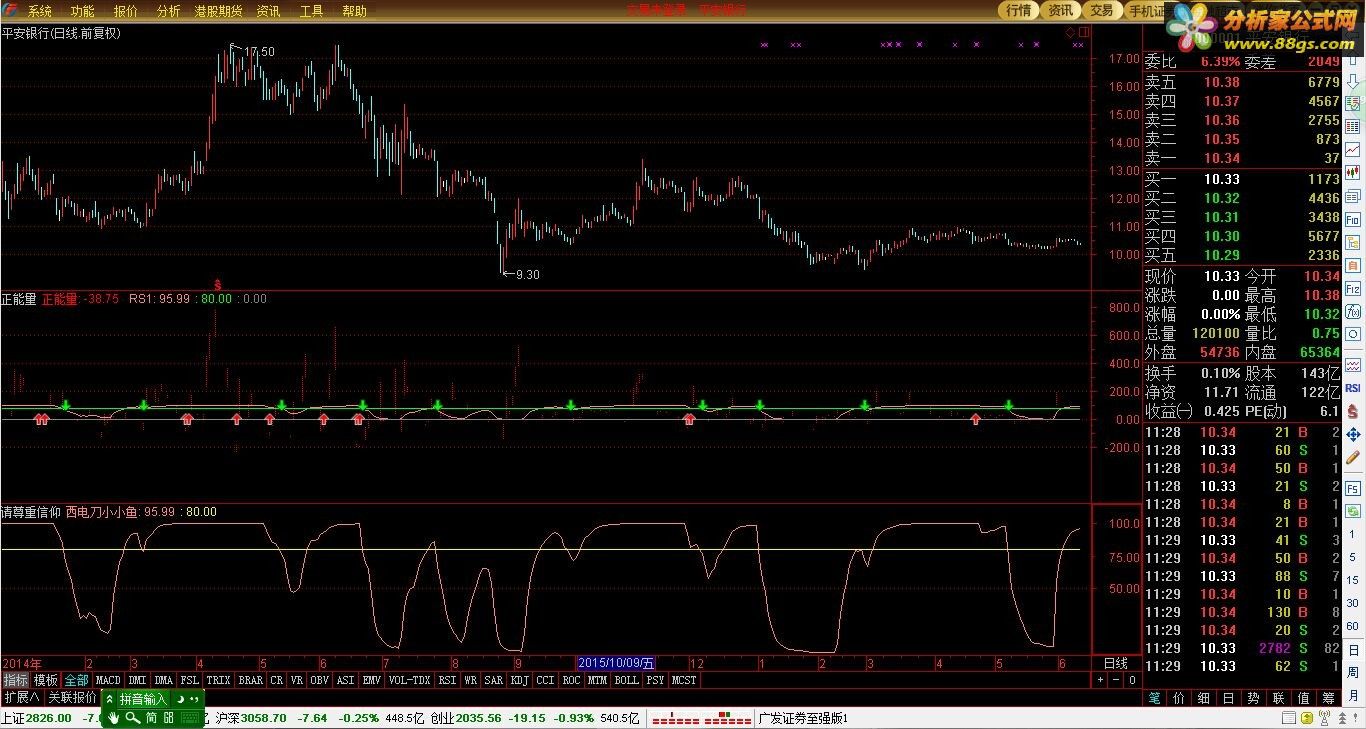Switch to 60 minute period
This screenshot has height=729, width=1366.
(1352, 626)
